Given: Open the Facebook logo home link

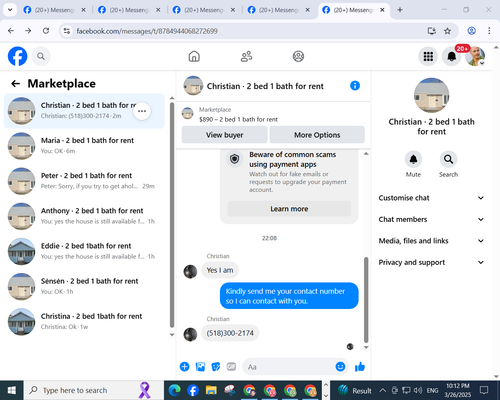Looking at the screenshot, I should (17, 56).
